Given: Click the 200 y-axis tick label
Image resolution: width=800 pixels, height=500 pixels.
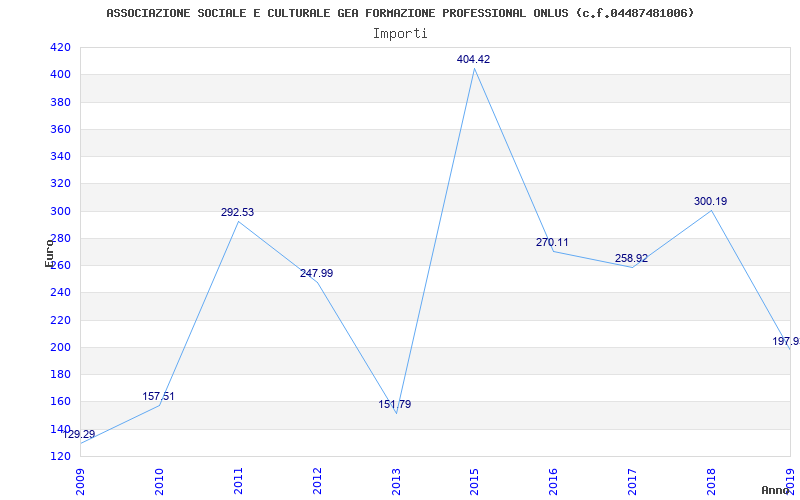Looking at the screenshot, I should (59, 347).
